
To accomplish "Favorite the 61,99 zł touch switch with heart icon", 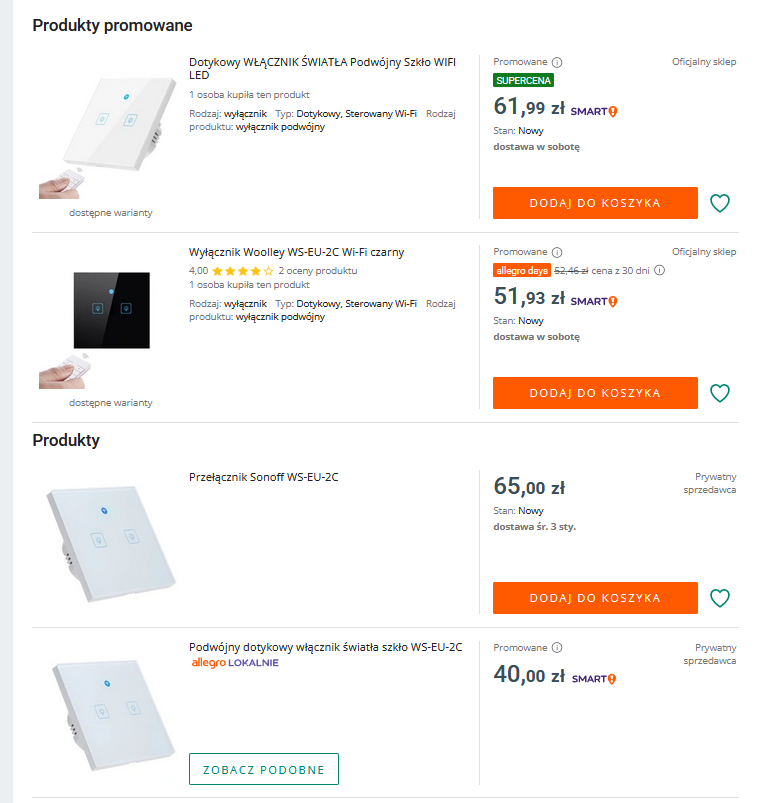I will coord(720,203).
